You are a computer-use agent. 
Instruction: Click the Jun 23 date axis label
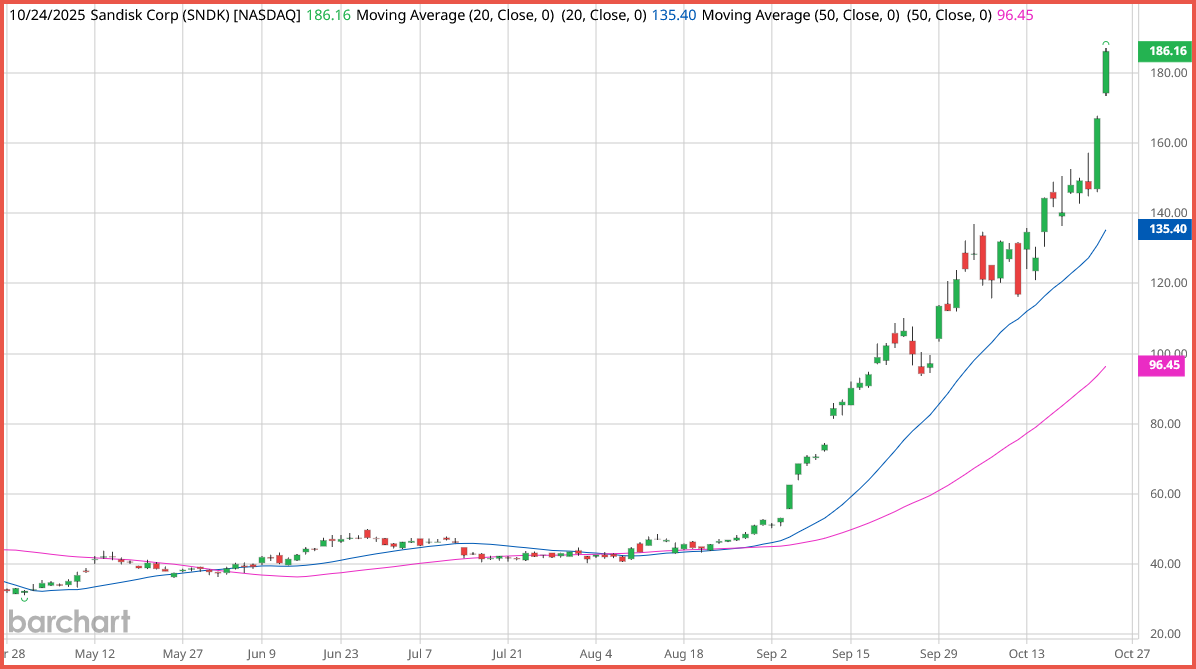(341, 652)
